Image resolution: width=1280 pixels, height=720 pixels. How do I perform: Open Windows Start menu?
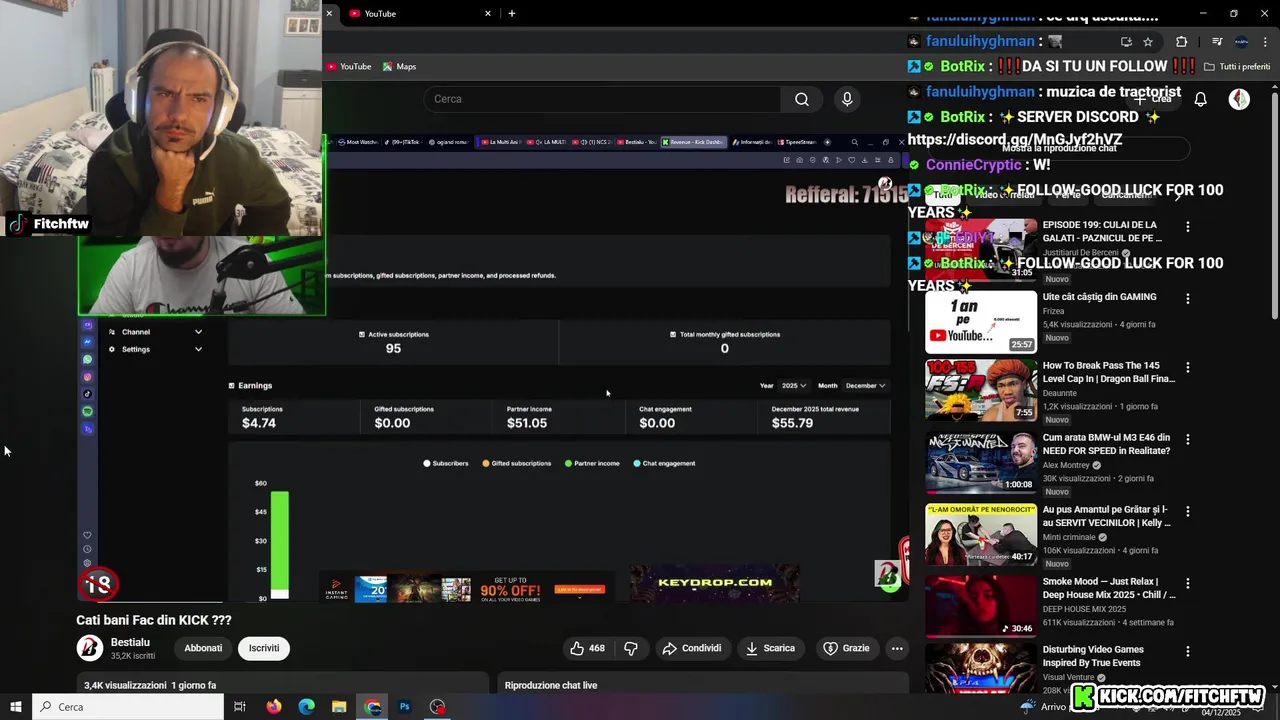pyautogui.click(x=16, y=707)
